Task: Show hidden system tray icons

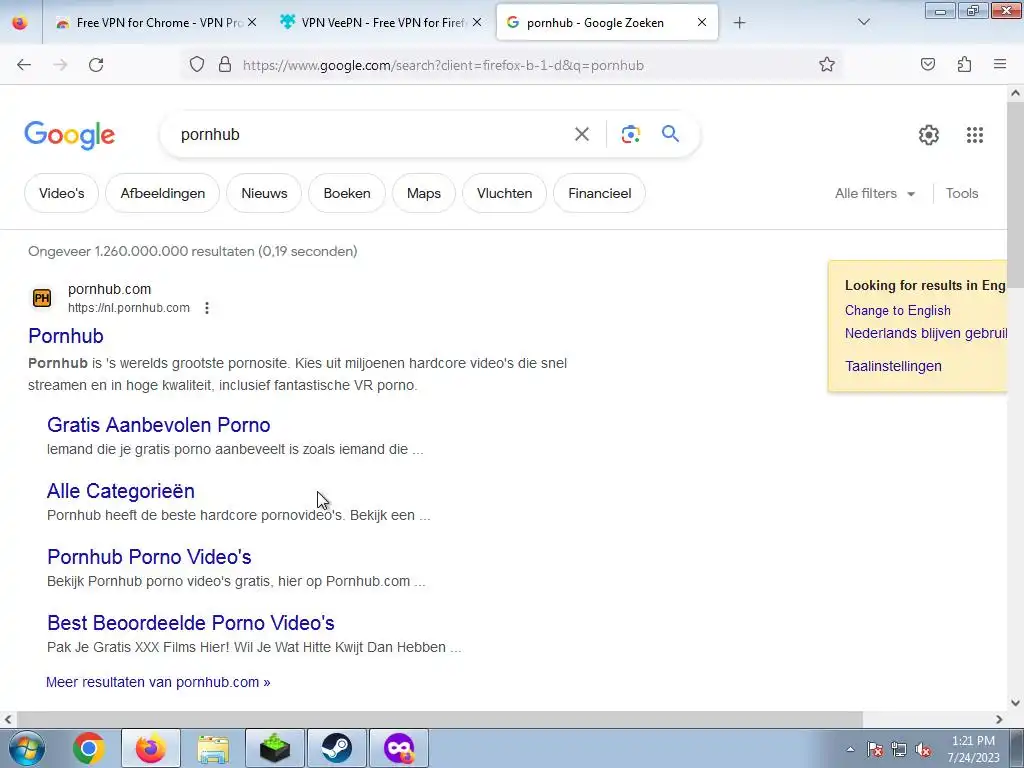Action: coord(850,750)
